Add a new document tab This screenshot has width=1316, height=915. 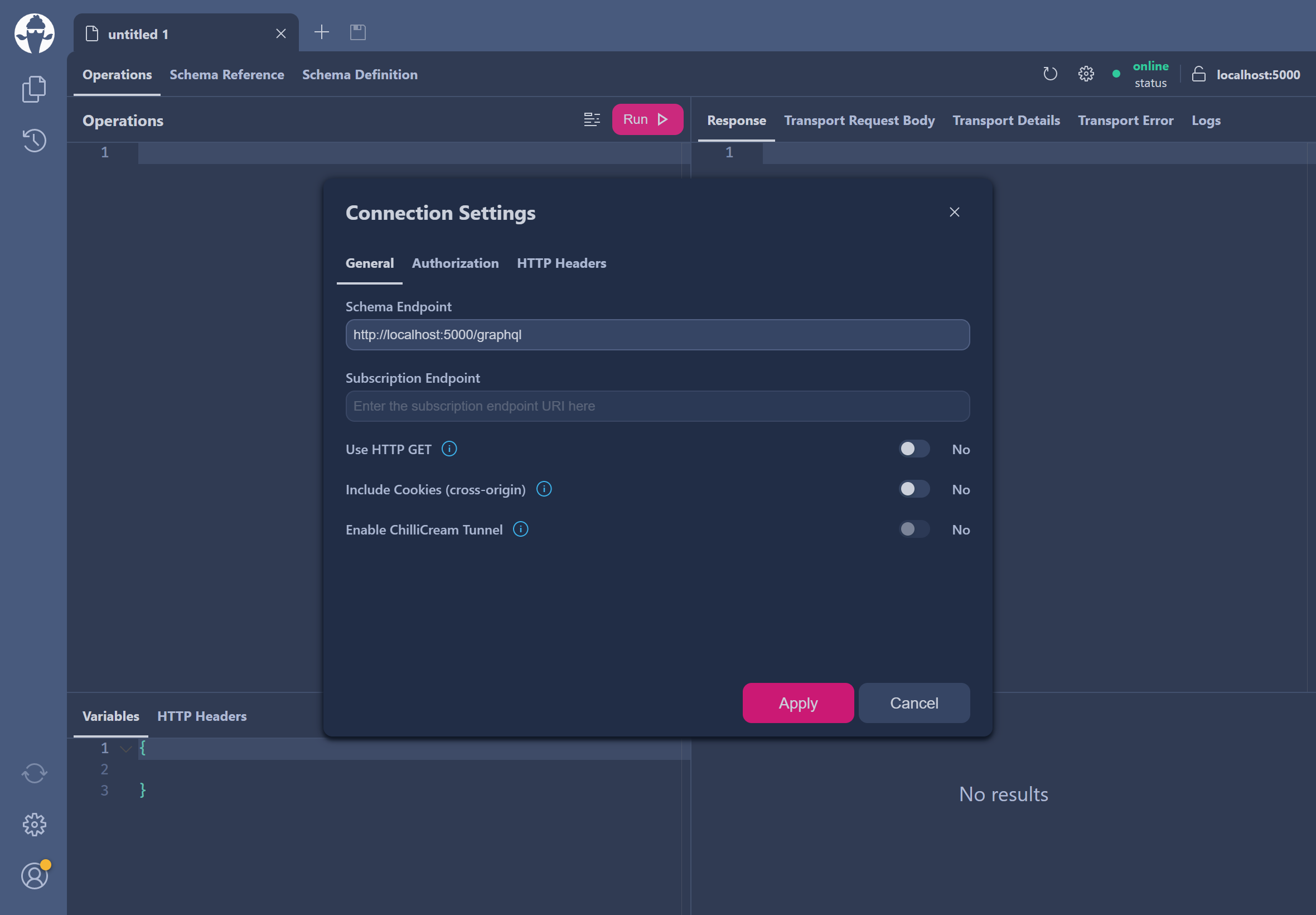coord(322,32)
